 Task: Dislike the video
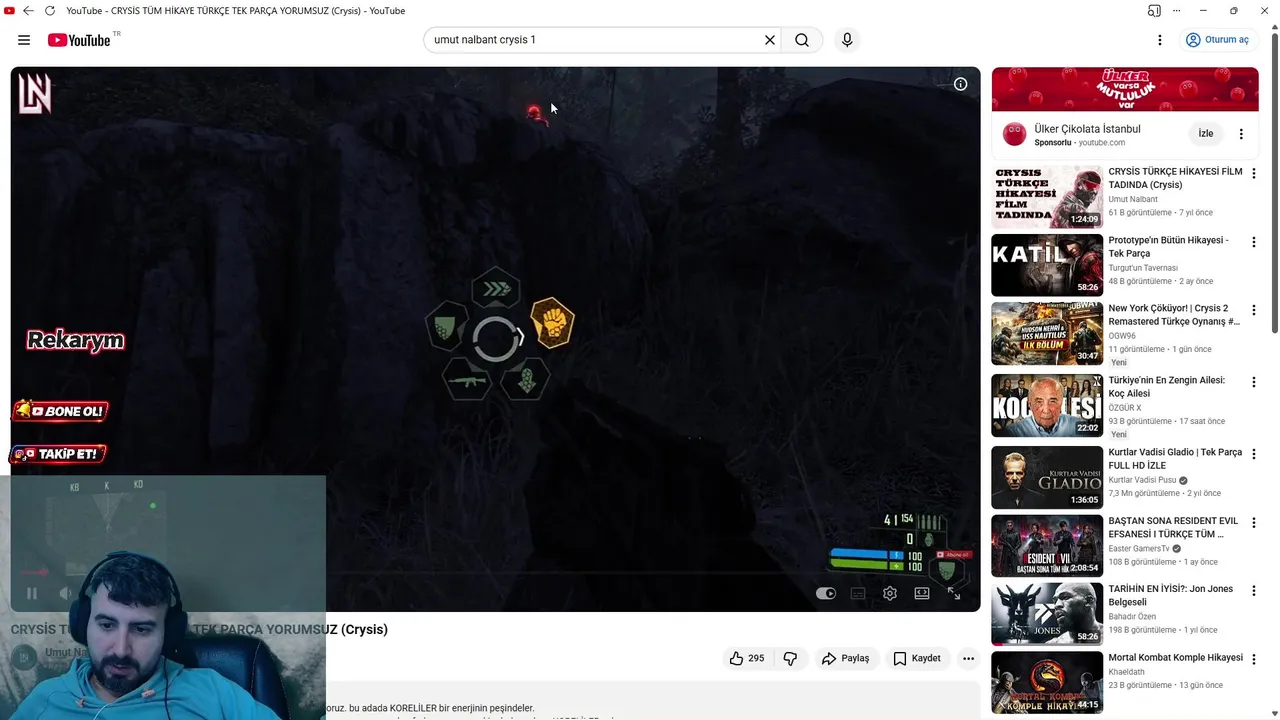pyautogui.click(x=790, y=658)
